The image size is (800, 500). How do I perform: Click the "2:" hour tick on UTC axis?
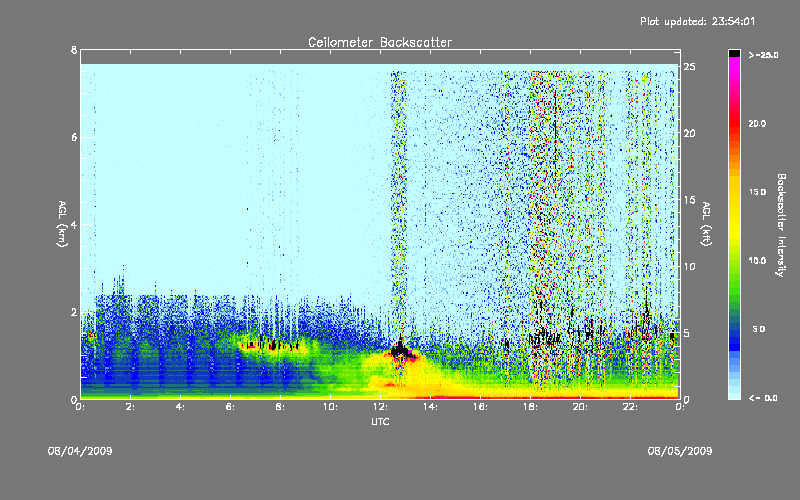131,407
